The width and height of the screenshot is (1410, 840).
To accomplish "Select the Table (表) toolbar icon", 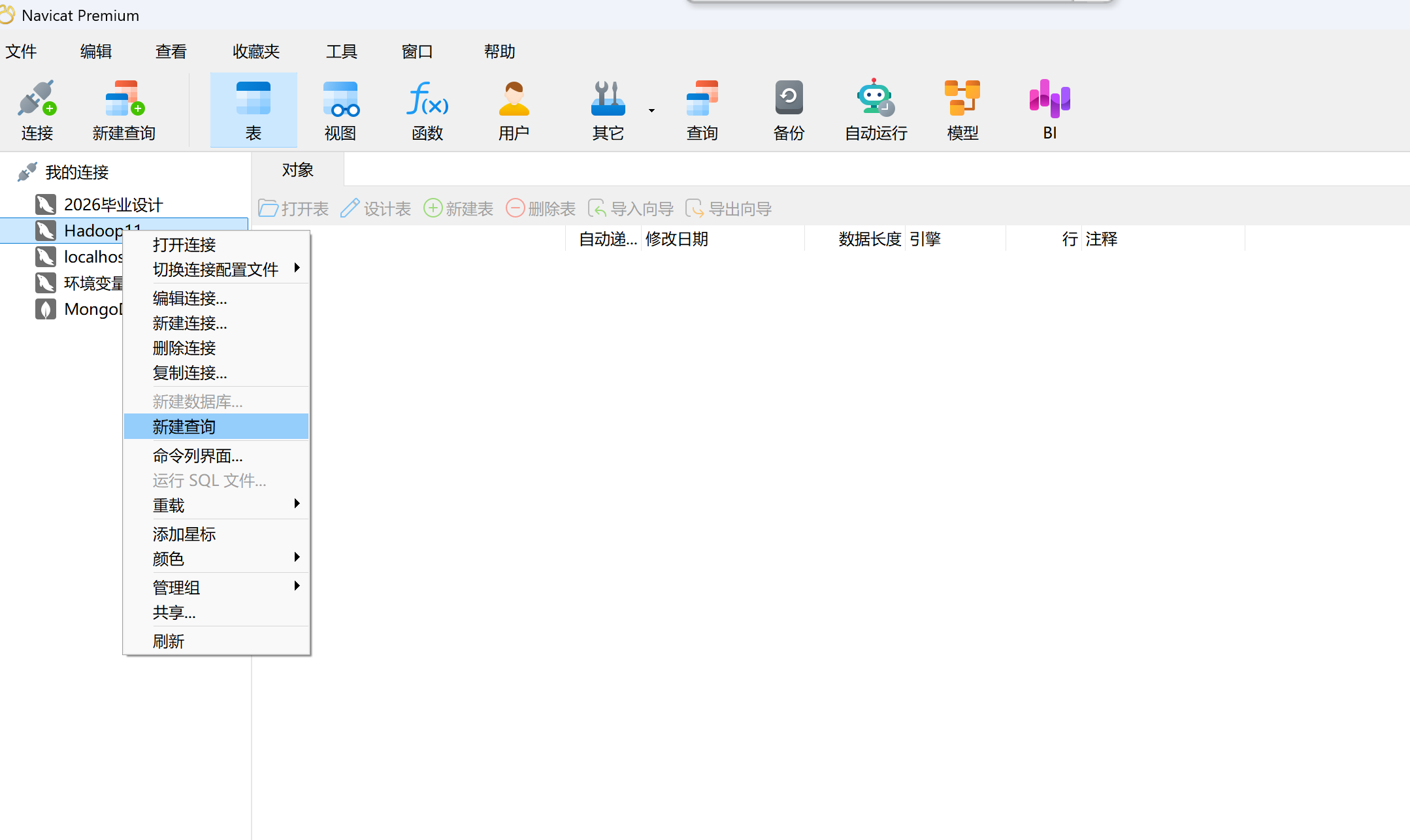I will coord(253,99).
